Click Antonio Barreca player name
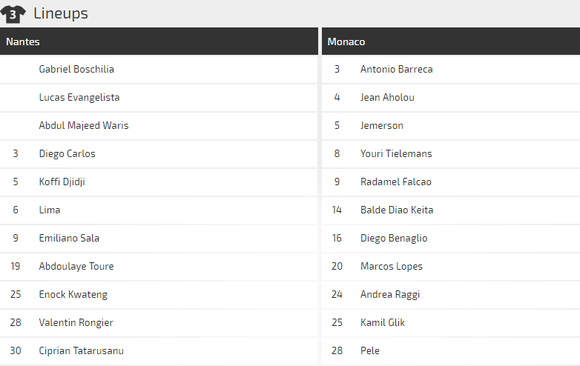Screen dimensions: 580x366 (397, 69)
